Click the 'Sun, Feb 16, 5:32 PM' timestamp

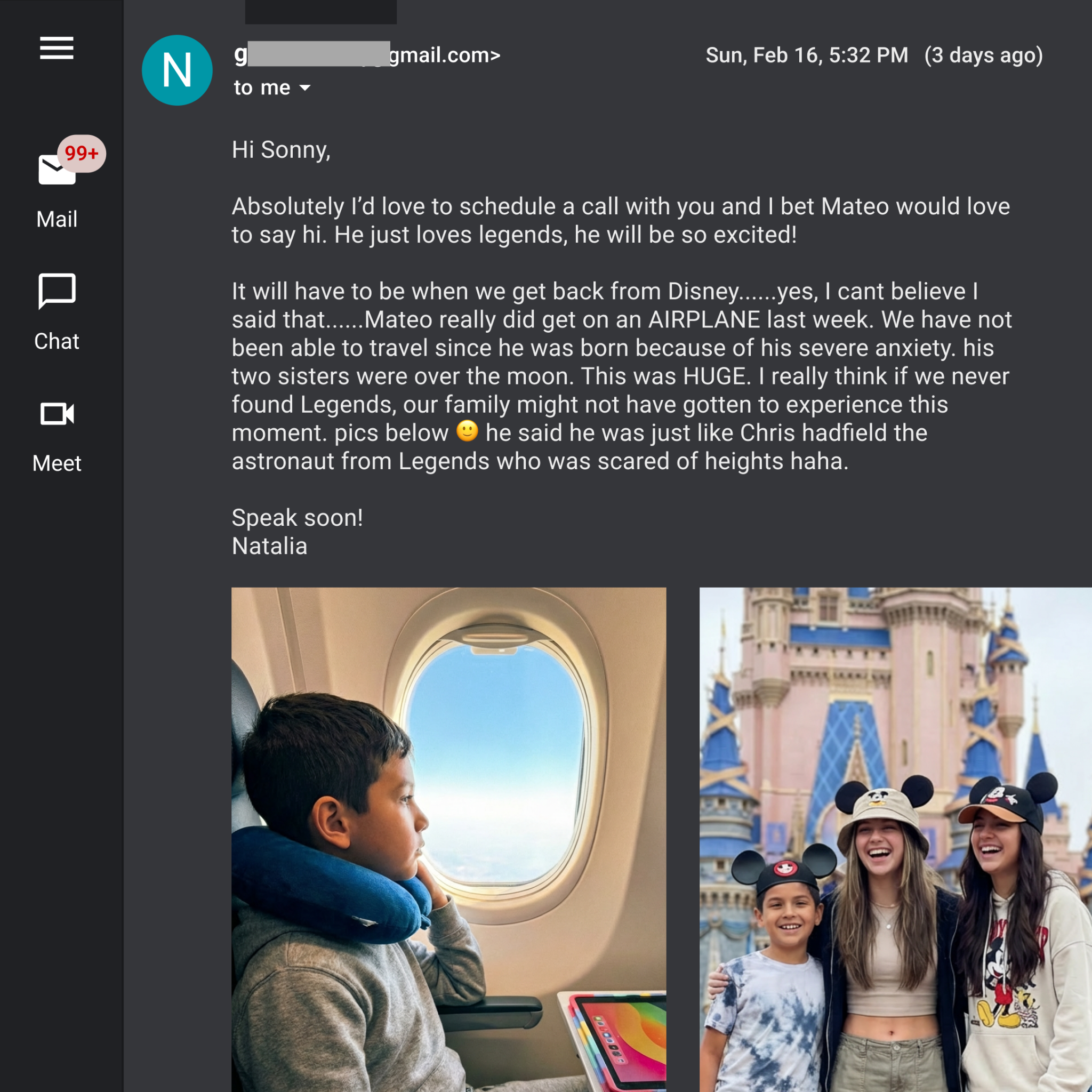tap(807, 55)
